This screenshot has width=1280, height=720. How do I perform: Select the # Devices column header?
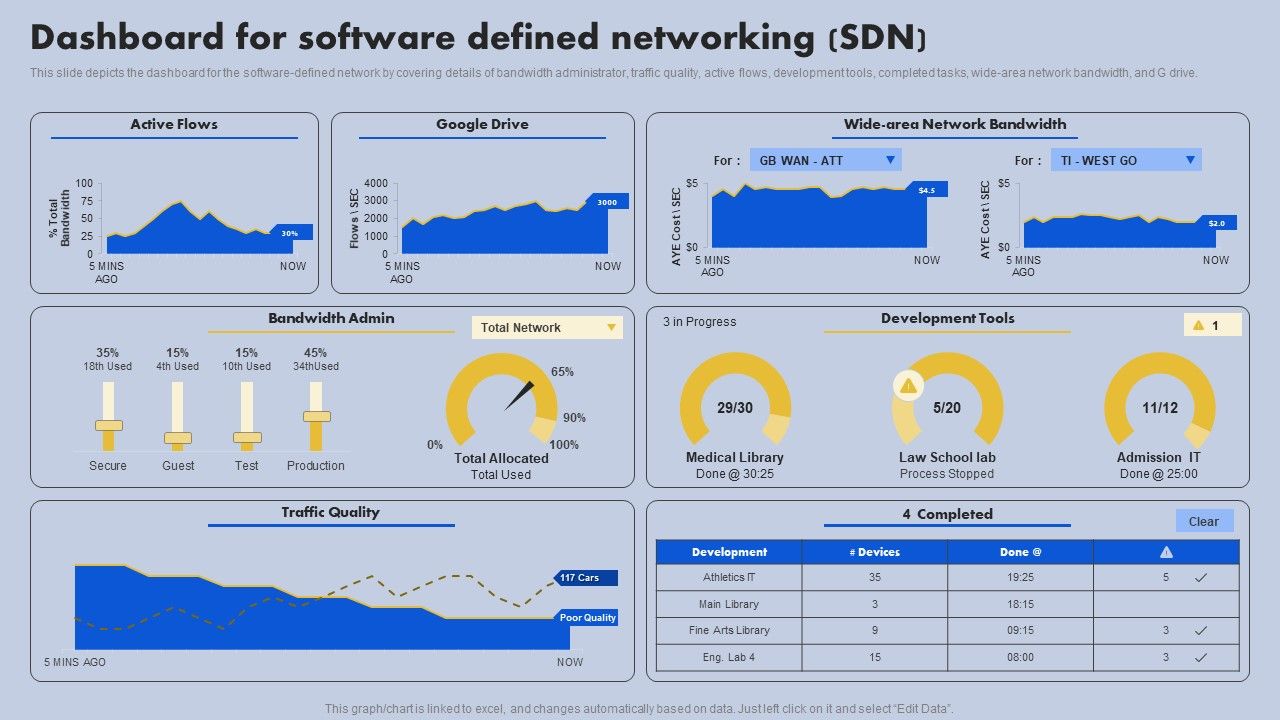pos(874,551)
